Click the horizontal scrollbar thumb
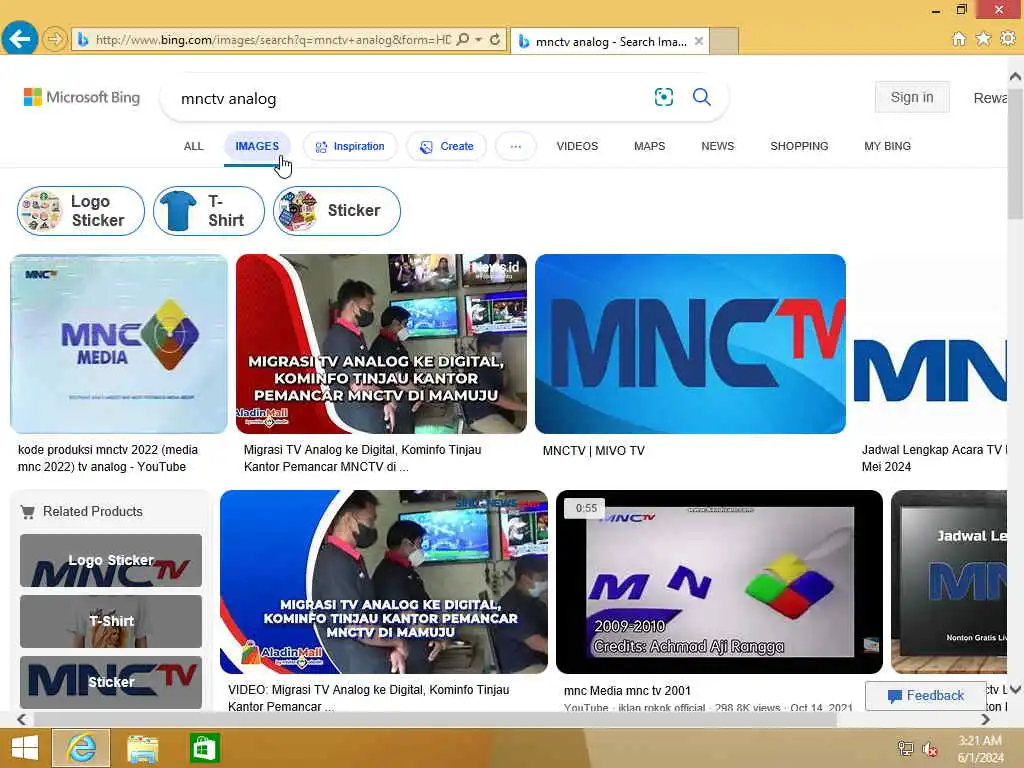The height and width of the screenshot is (768, 1024). click(435, 720)
